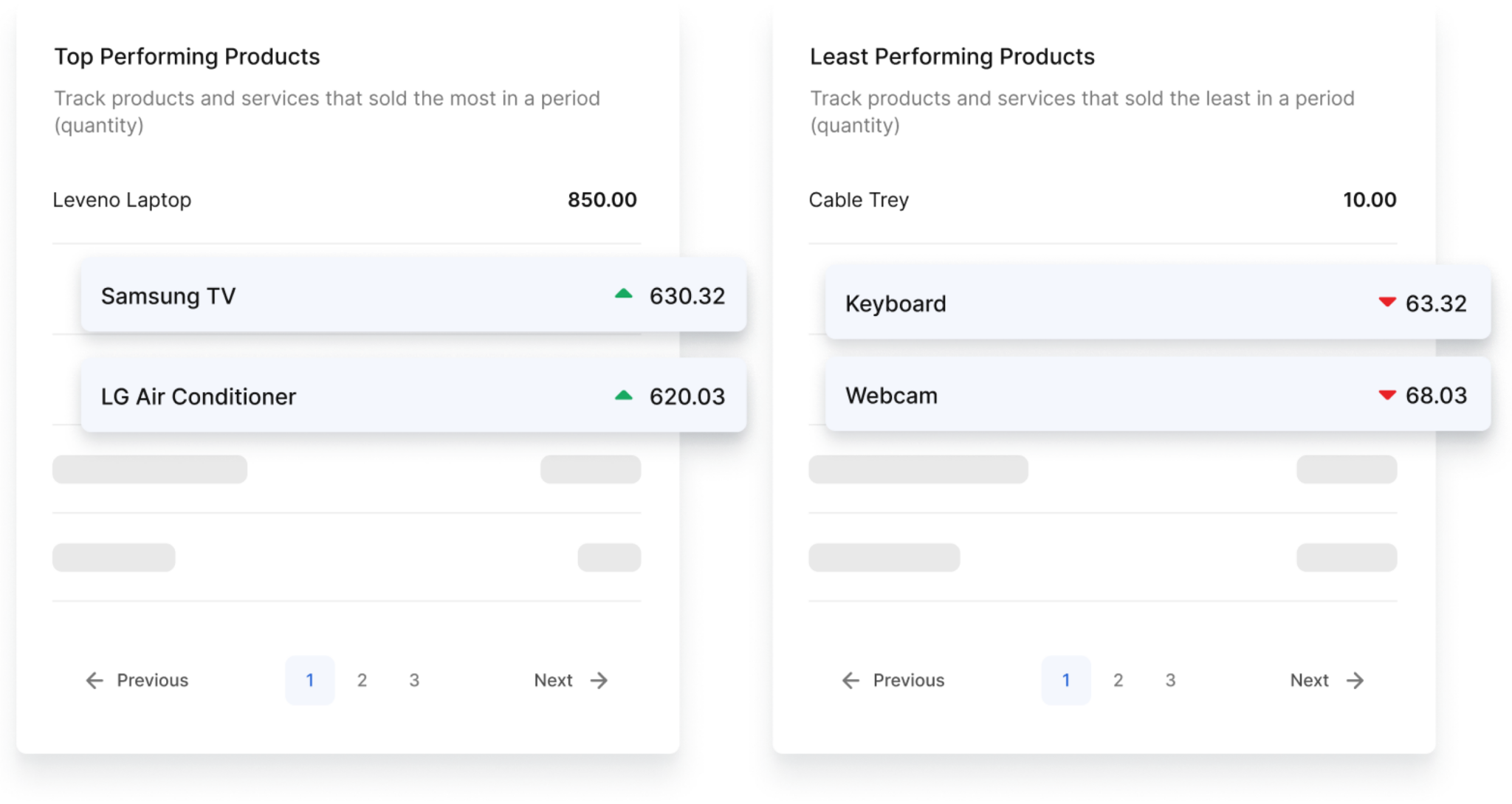
Task: Select the Samsung TV product entry
Action: click(413, 295)
